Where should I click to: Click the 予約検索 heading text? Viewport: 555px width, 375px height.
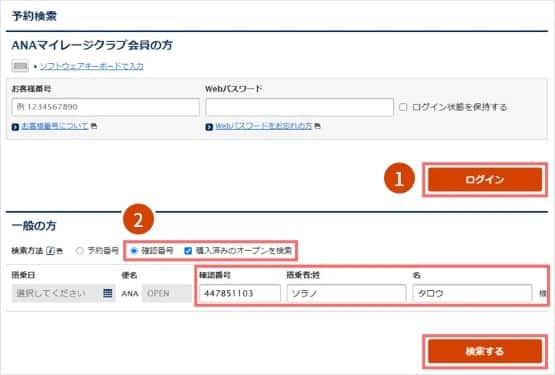[x=34, y=16]
